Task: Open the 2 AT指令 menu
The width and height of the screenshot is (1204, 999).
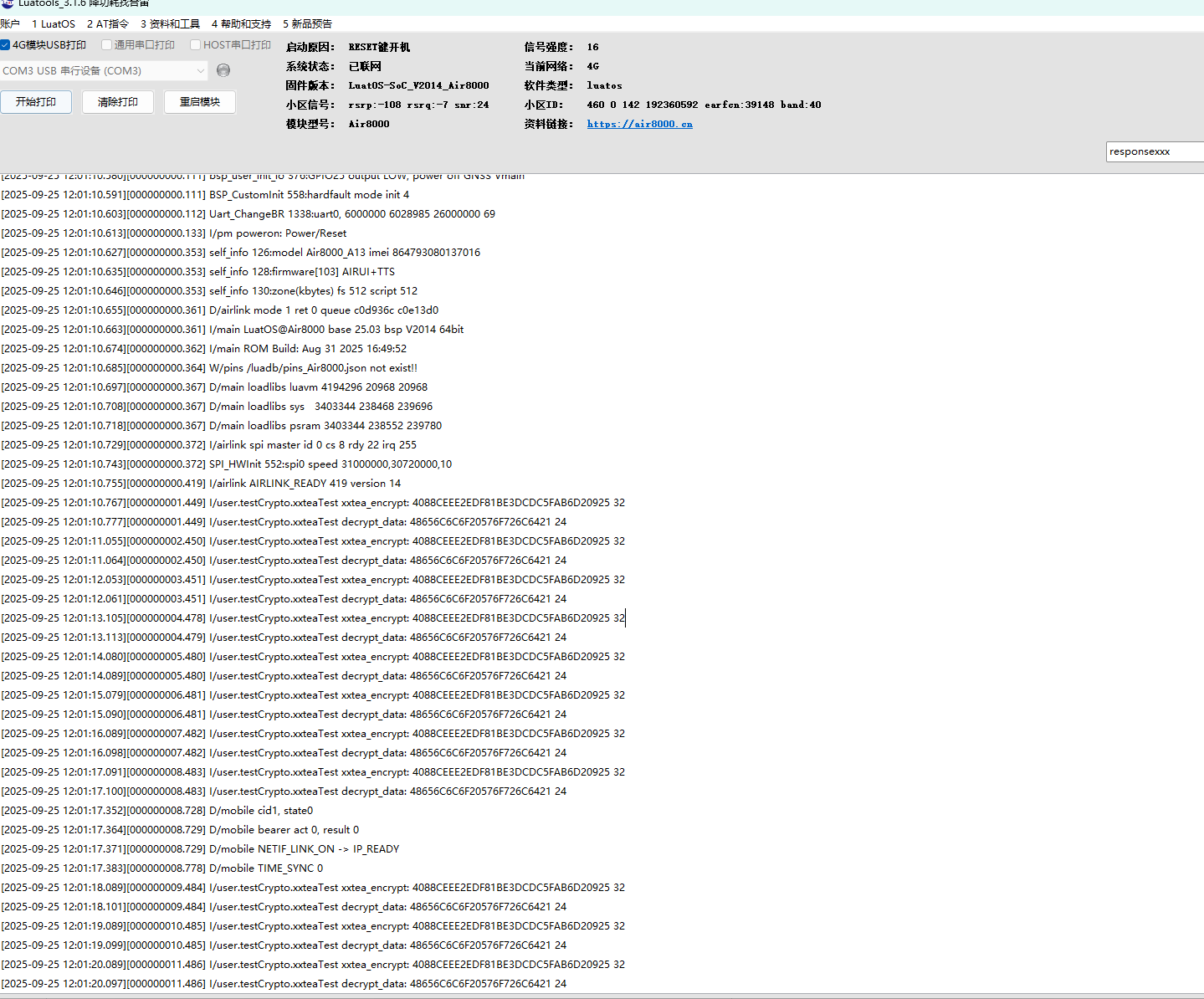Action: (x=108, y=24)
